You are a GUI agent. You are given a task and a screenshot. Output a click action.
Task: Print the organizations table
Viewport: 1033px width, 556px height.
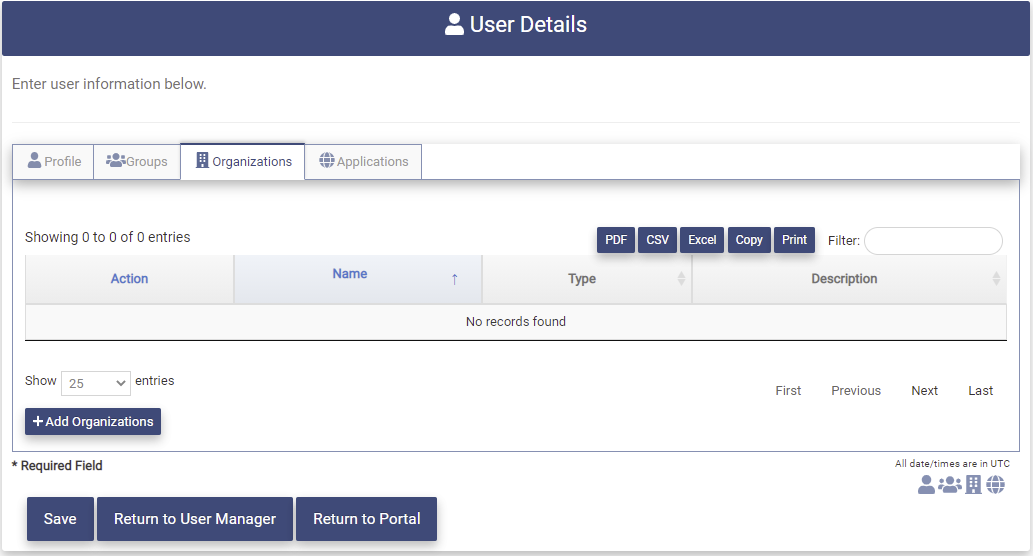(x=795, y=240)
